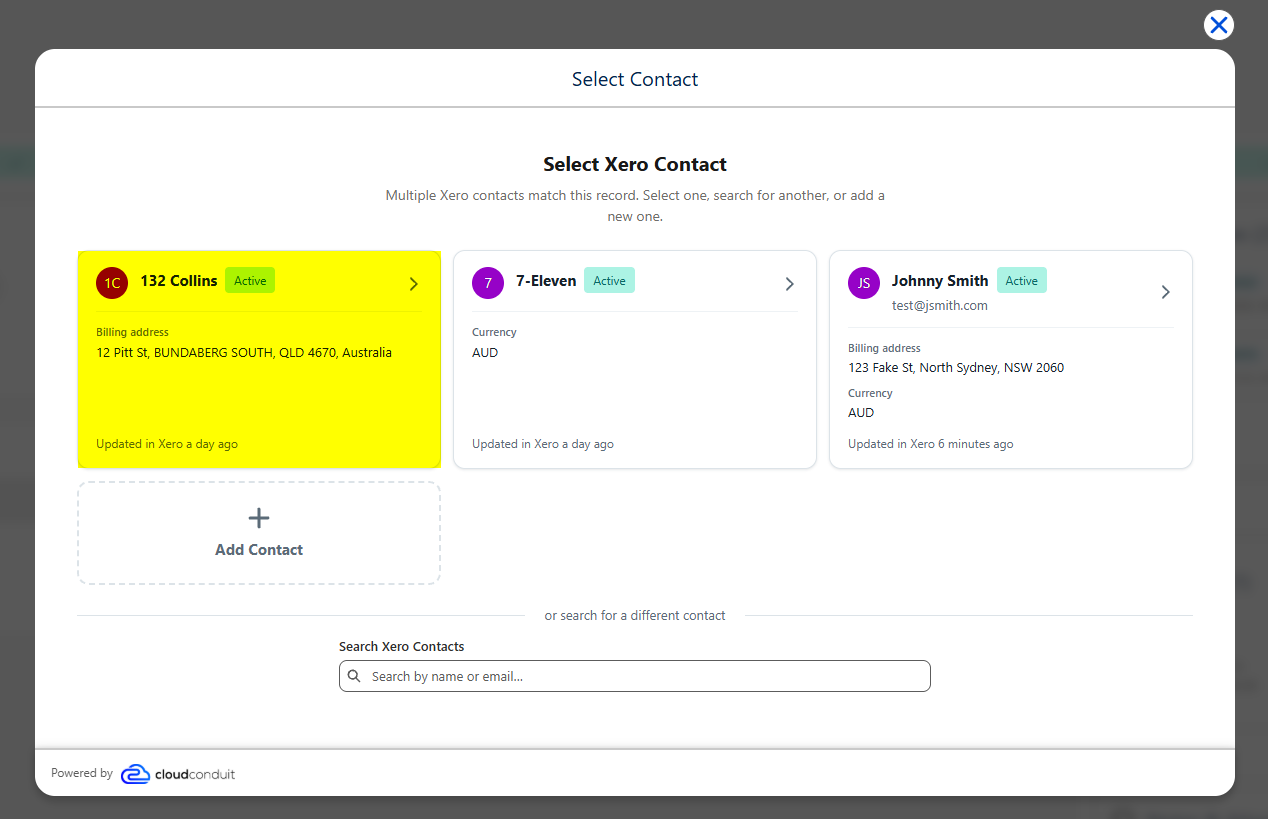1268x819 pixels.
Task: Click the Select Contact dialog title
Action: (x=635, y=79)
